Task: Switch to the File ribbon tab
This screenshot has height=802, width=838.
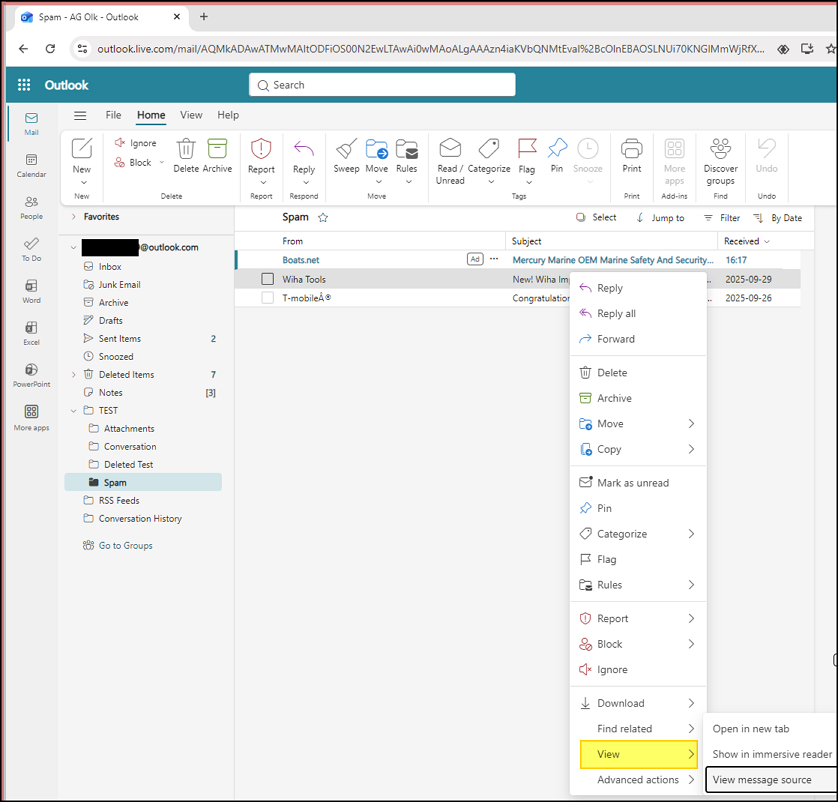Action: coord(113,115)
